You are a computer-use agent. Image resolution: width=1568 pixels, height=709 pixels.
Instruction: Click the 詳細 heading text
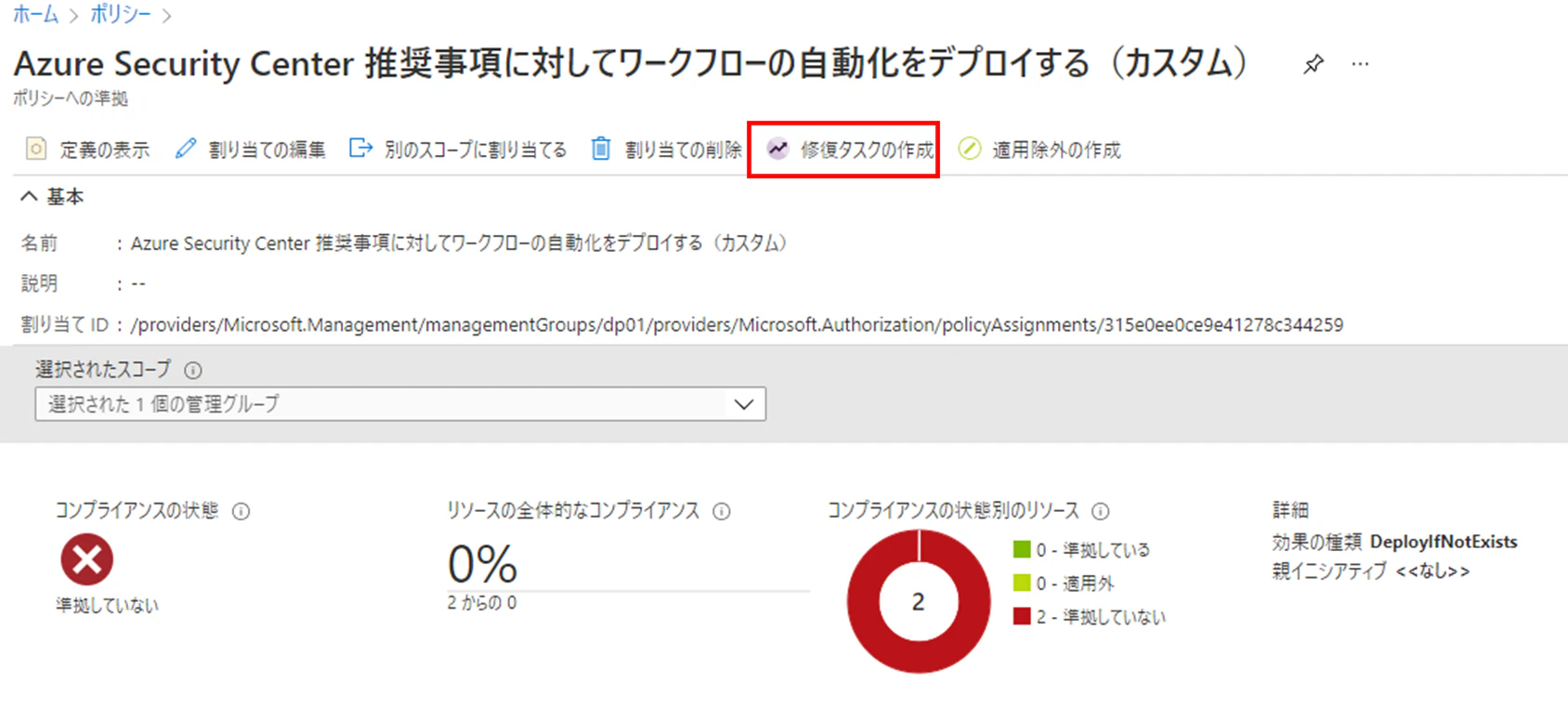click(x=1290, y=510)
